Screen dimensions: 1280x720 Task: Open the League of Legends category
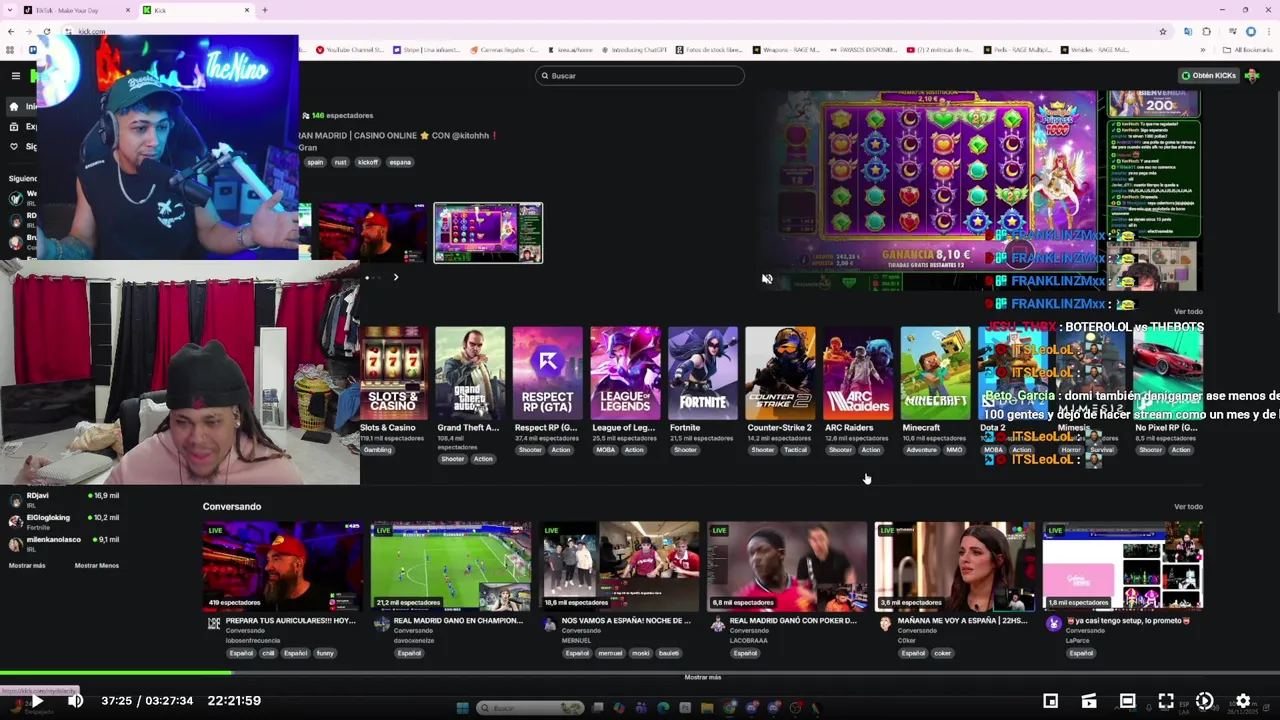(x=625, y=373)
